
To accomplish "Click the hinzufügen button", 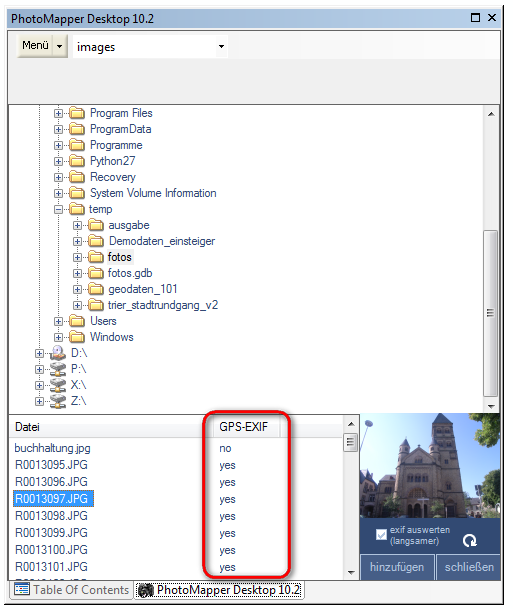I will pos(396,567).
